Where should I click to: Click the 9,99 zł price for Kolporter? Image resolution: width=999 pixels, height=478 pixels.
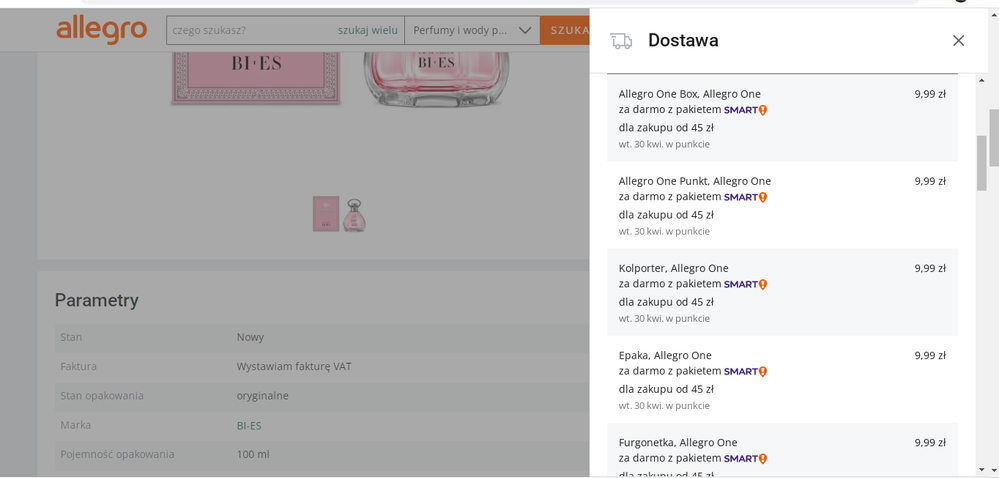tap(930, 268)
